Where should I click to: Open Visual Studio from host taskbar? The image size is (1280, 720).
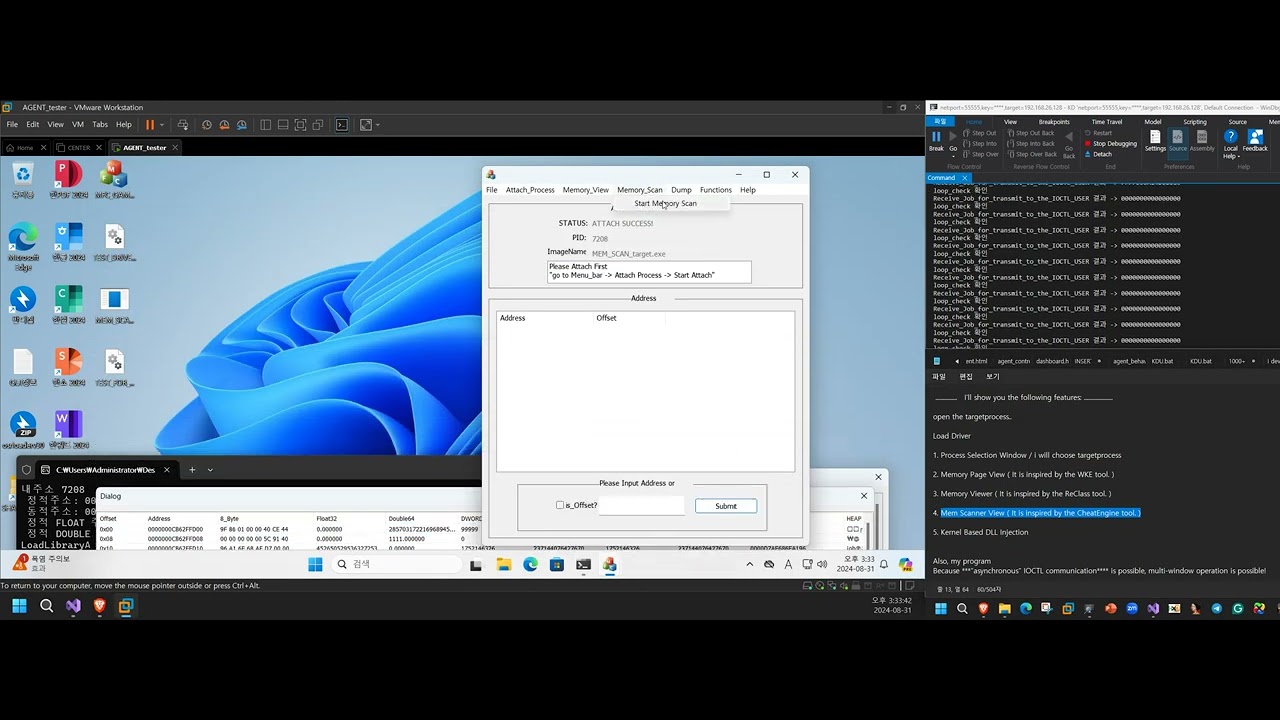(x=73, y=606)
